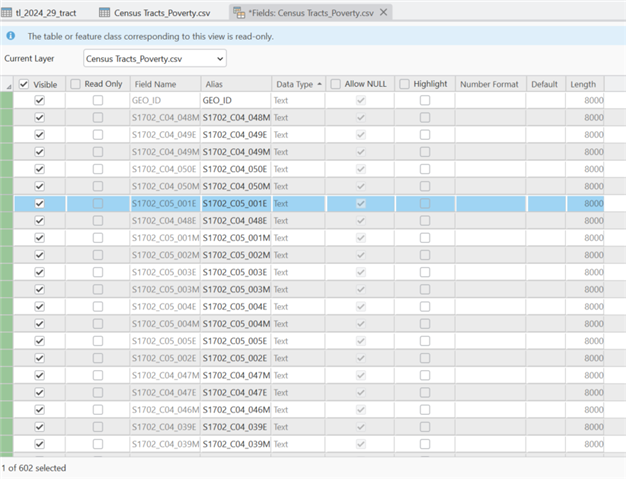This screenshot has width=626, height=479.
Task: Toggle Allow NULL for the S1702_C04_050M row
Action: [361, 186]
